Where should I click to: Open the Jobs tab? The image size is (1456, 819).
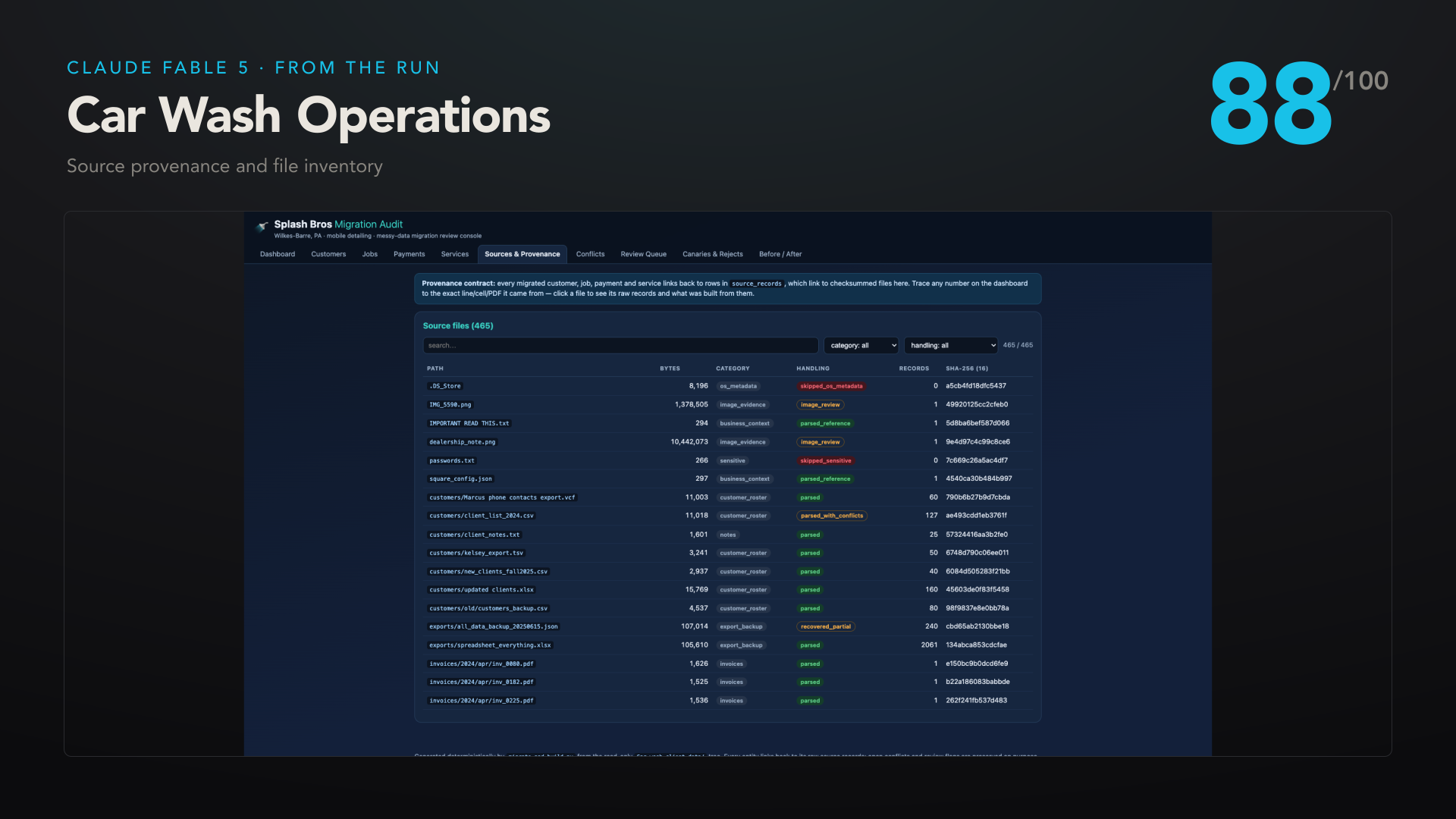370,254
